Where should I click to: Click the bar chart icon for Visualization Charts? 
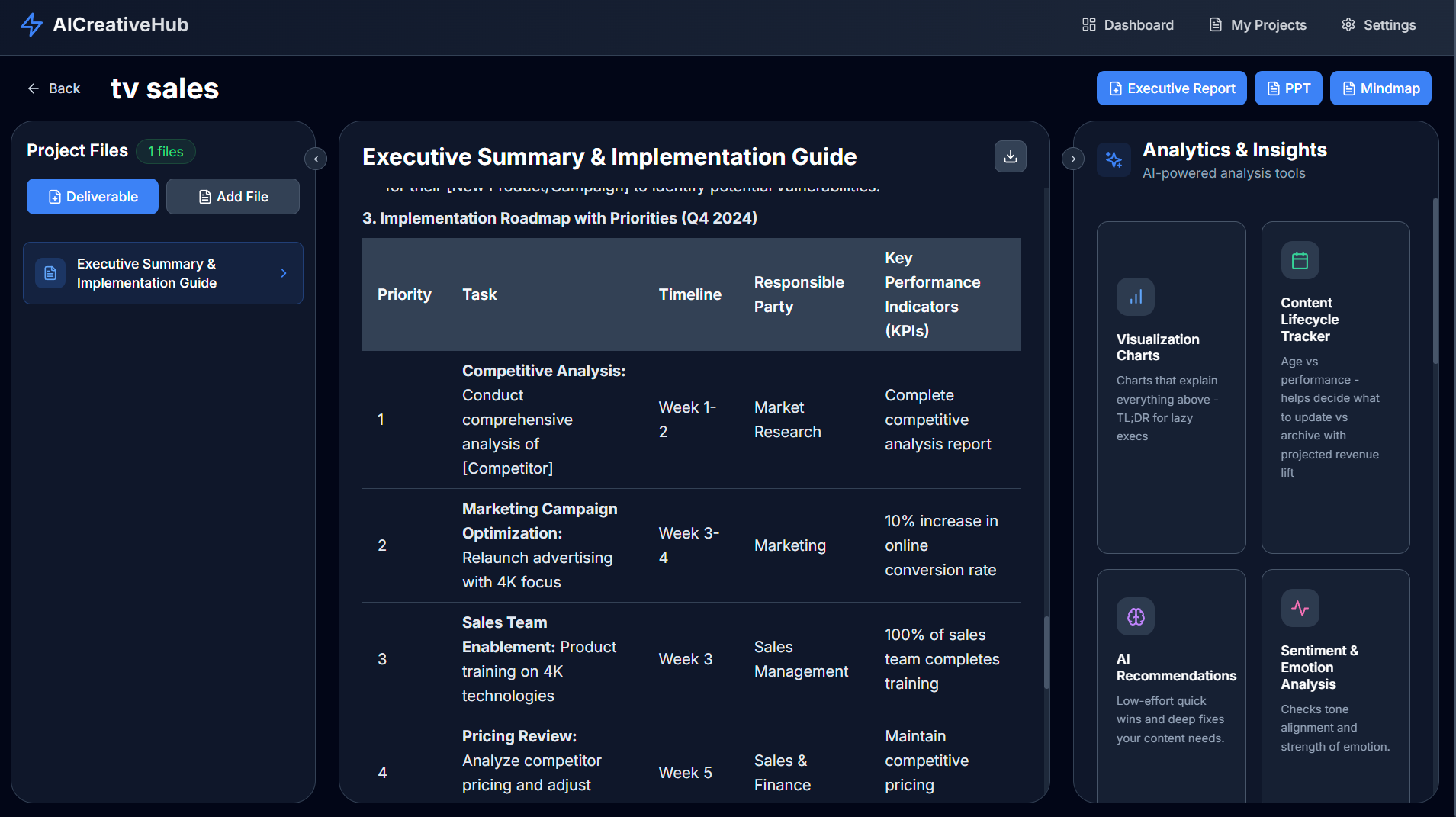coord(1136,297)
